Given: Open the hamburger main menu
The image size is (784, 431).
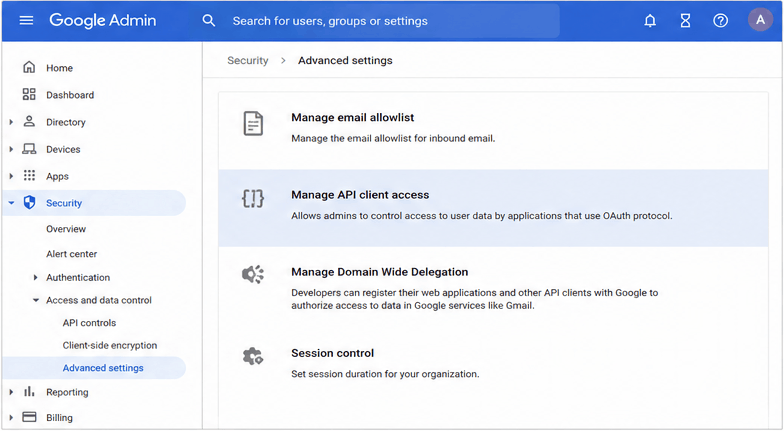Looking at the screenshot, I should tap(26, 20).
